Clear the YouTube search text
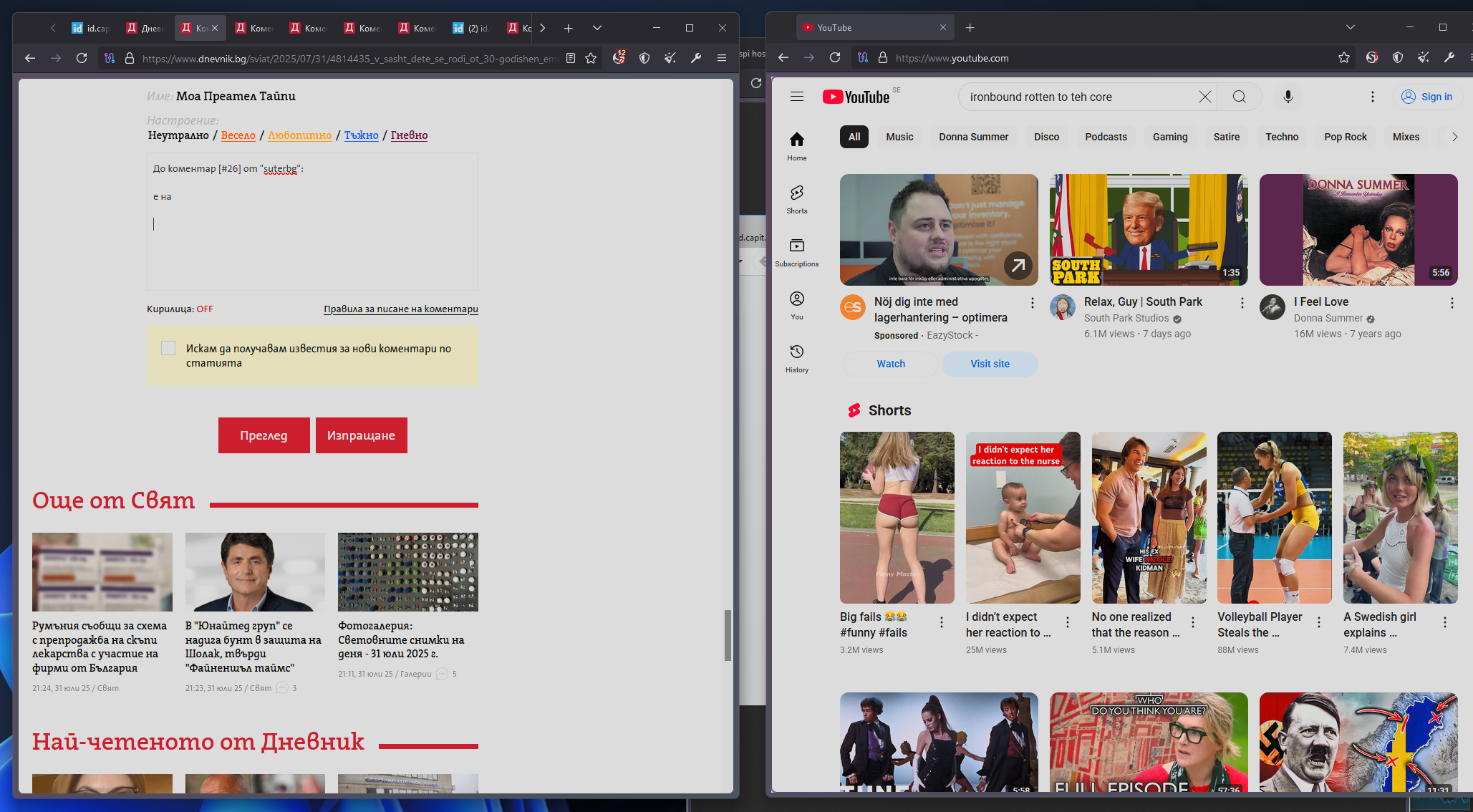 click(1205, 97)
